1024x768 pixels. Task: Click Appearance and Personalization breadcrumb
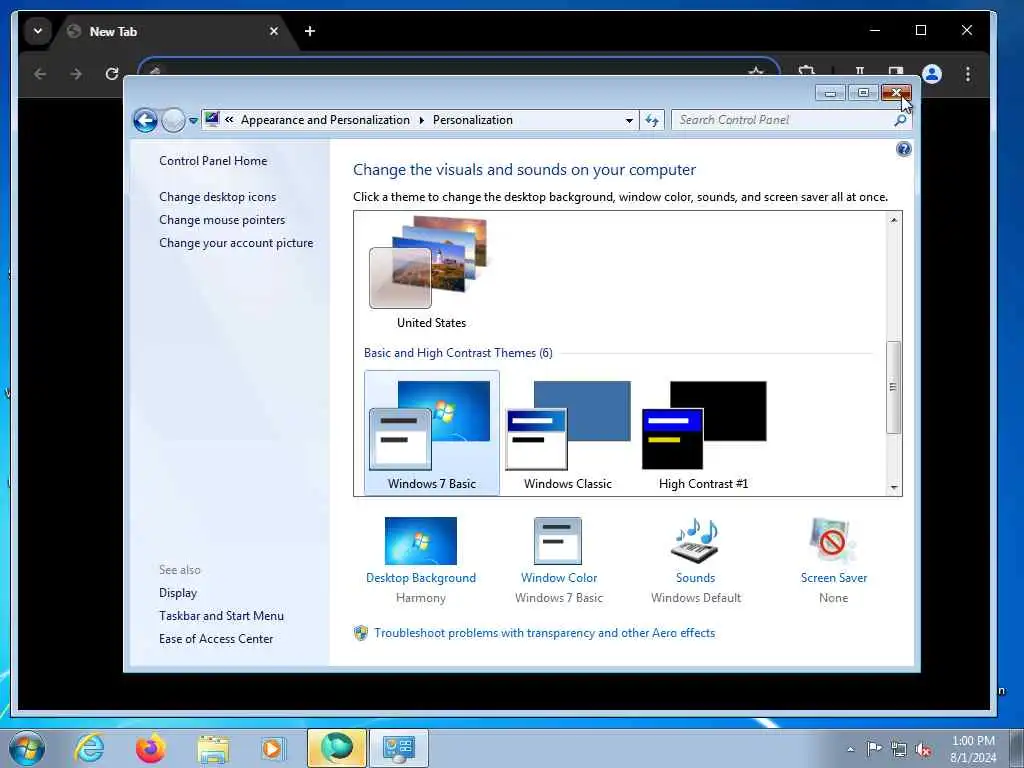pos(325,120)
